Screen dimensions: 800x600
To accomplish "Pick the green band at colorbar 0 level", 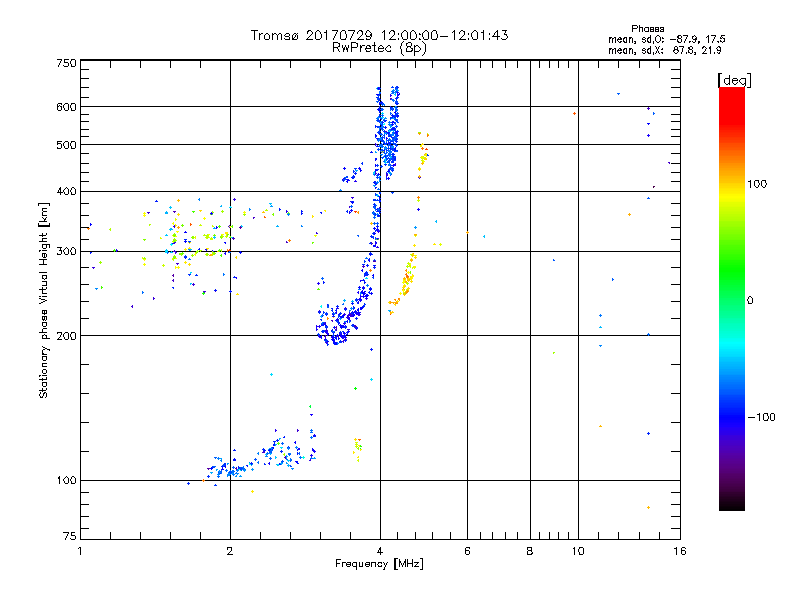I will pos(731,300).
